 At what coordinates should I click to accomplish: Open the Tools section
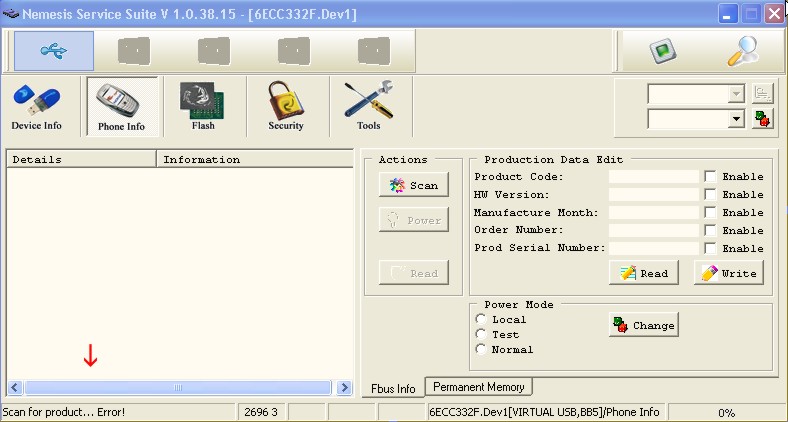click(x=368, y=107)
